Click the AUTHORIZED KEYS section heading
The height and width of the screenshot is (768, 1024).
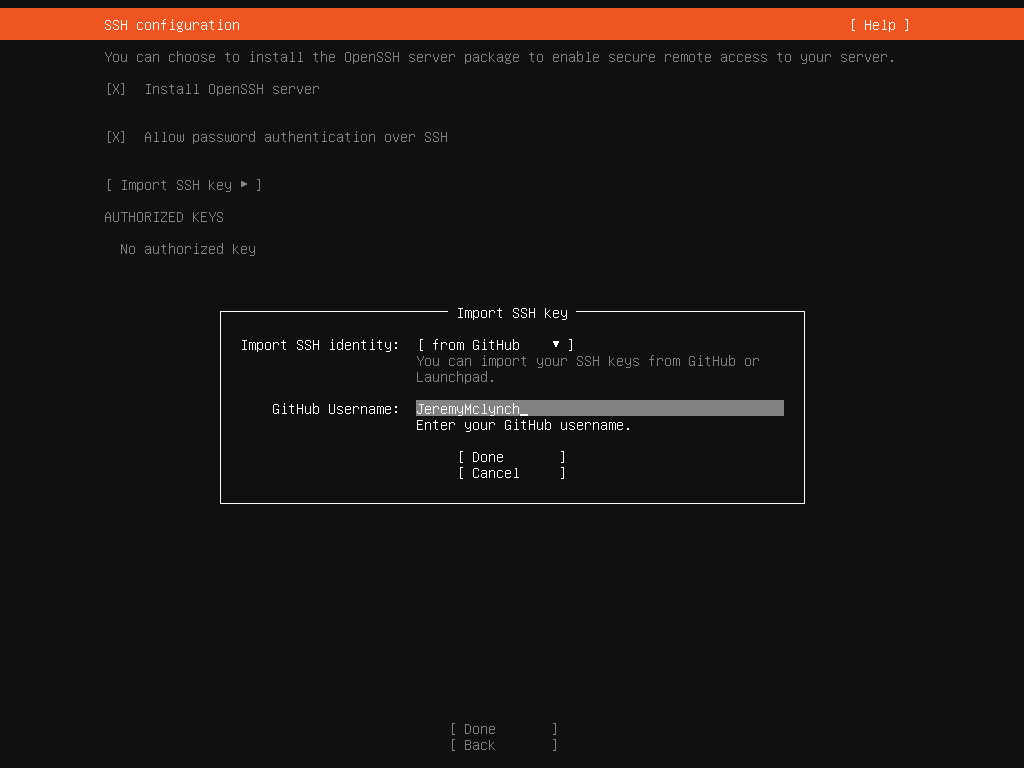164,217
